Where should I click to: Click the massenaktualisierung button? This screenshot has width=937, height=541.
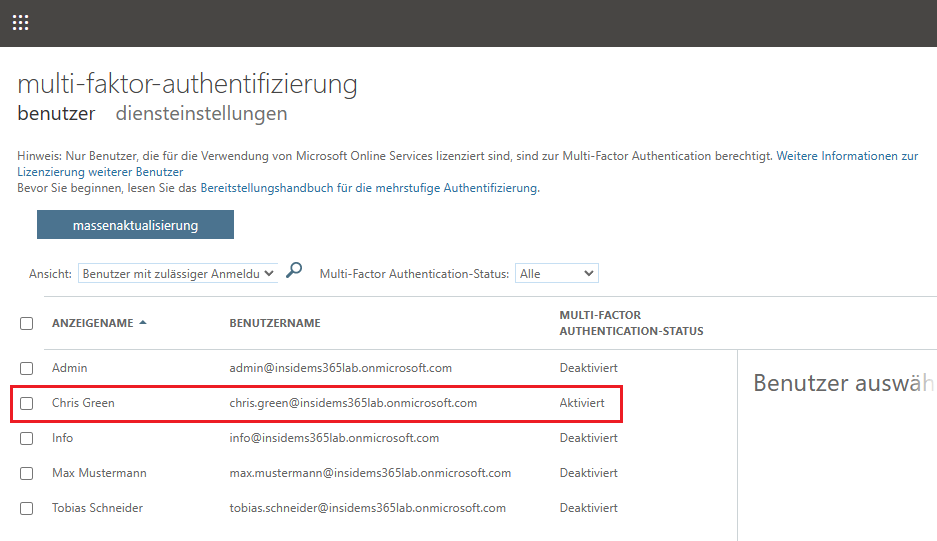(x=135, y=225)
